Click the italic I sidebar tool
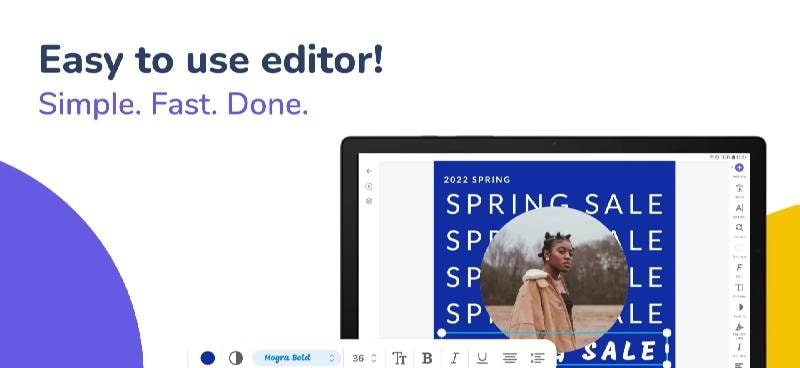The image size is (800, 368). tap(739, 347)
